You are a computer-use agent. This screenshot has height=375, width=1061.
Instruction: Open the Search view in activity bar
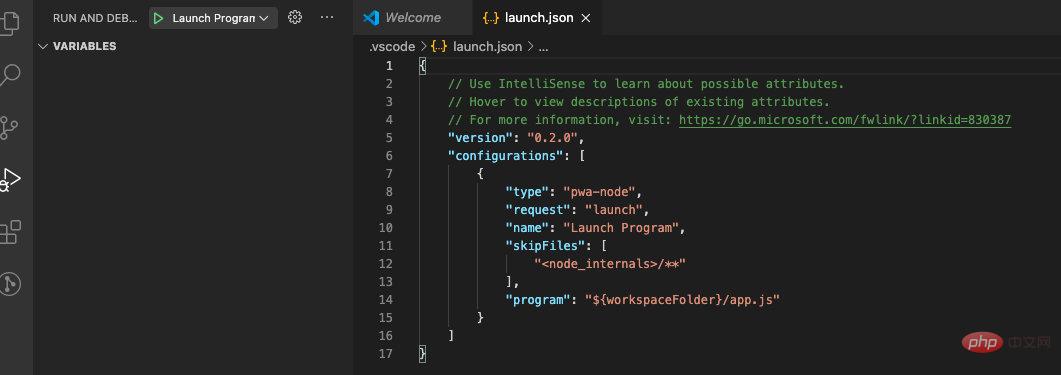click(10, 74)
